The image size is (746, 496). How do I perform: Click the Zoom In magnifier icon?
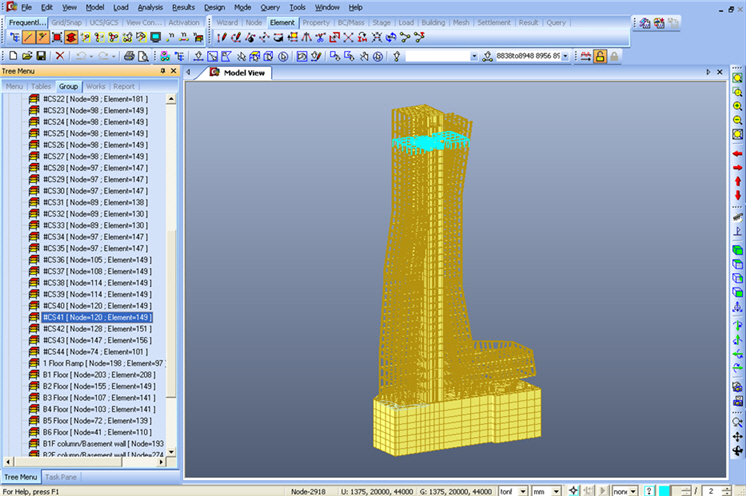point(737,105)
